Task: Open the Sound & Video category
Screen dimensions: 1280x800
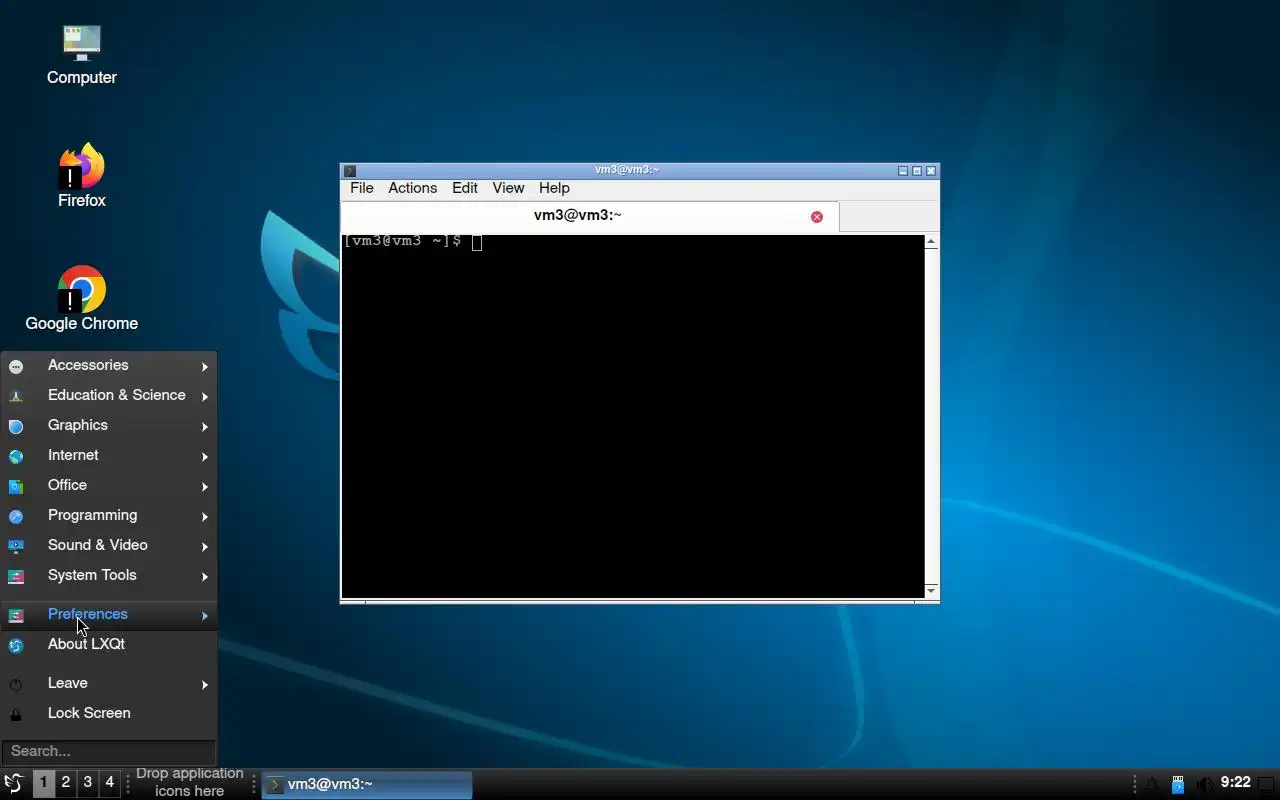Action: point(109,546)
